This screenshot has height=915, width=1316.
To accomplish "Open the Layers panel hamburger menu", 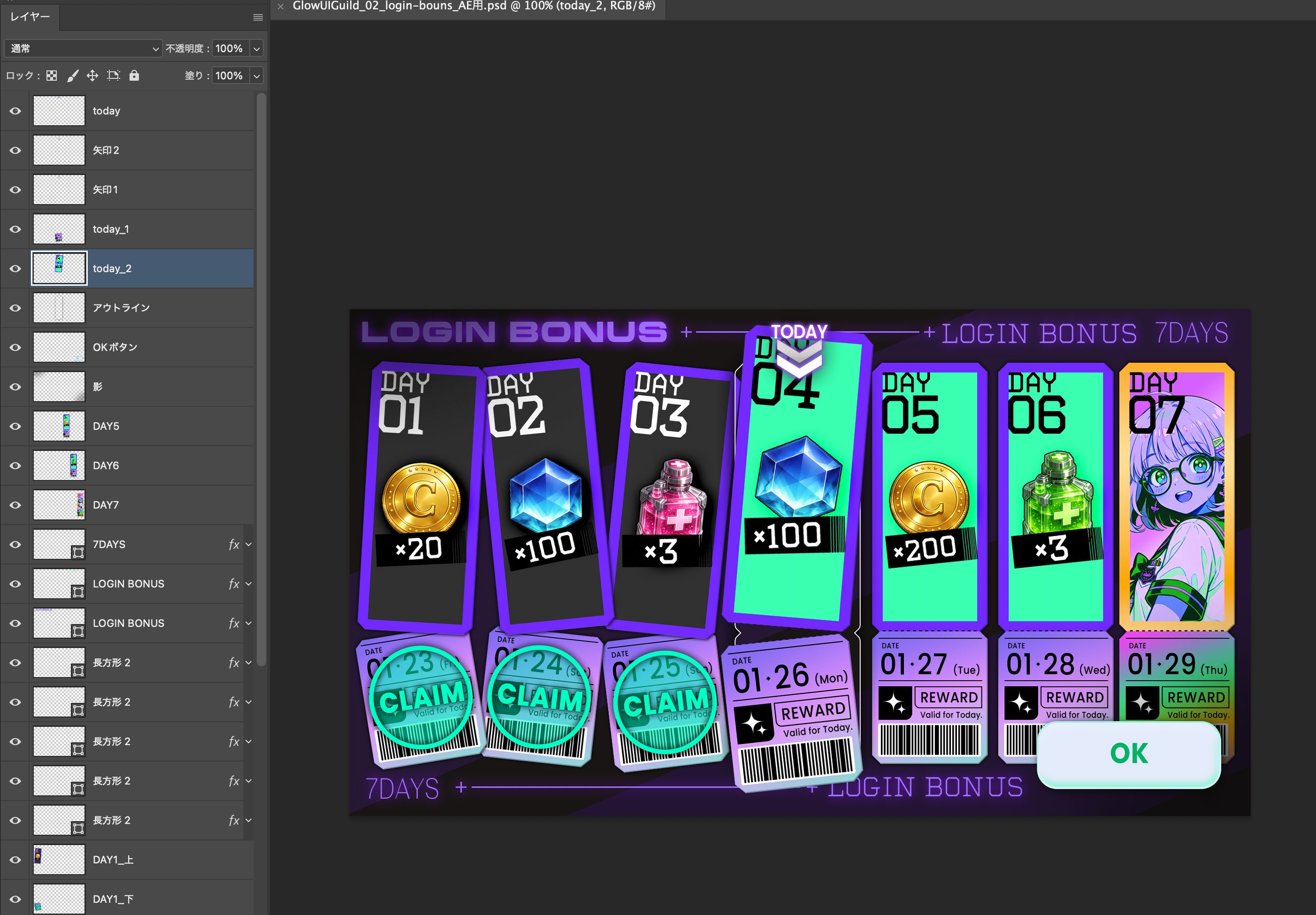I will tap(258, 18).
